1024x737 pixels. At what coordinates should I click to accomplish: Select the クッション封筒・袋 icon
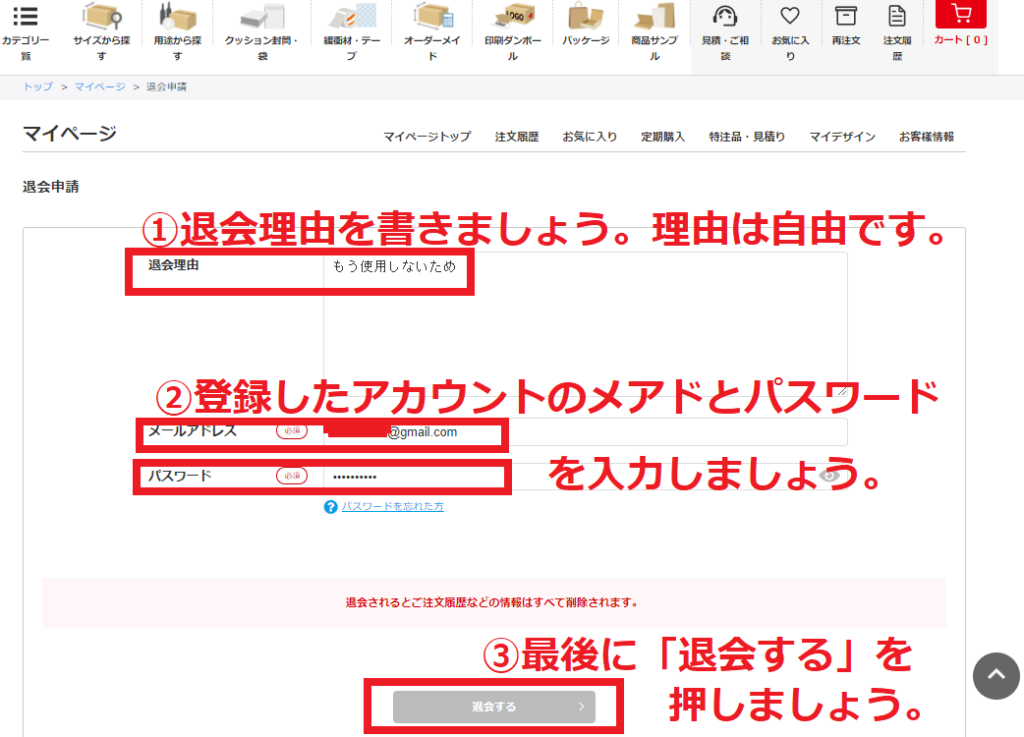click(261, 17)
